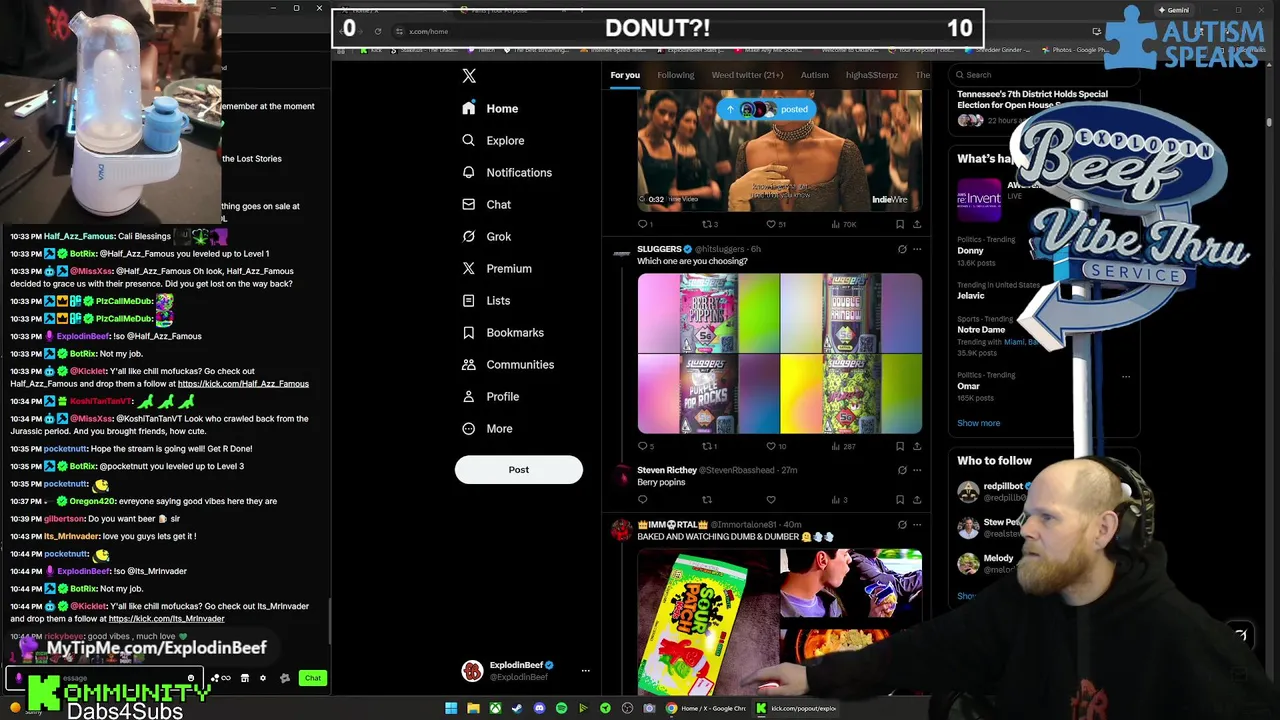Share Steven Ricthey's post
Image resolution: width=1280 pixels, height=720 pixels.
point(917,500)
